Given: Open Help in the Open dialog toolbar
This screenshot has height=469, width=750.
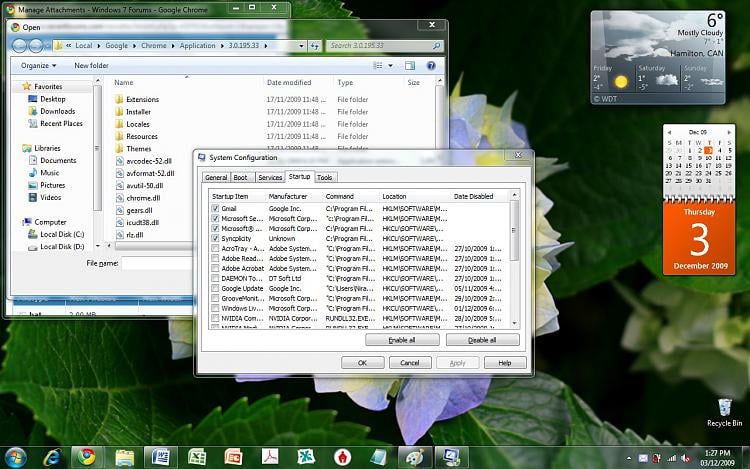Looking at the screenshot, I should coord(431,65).
